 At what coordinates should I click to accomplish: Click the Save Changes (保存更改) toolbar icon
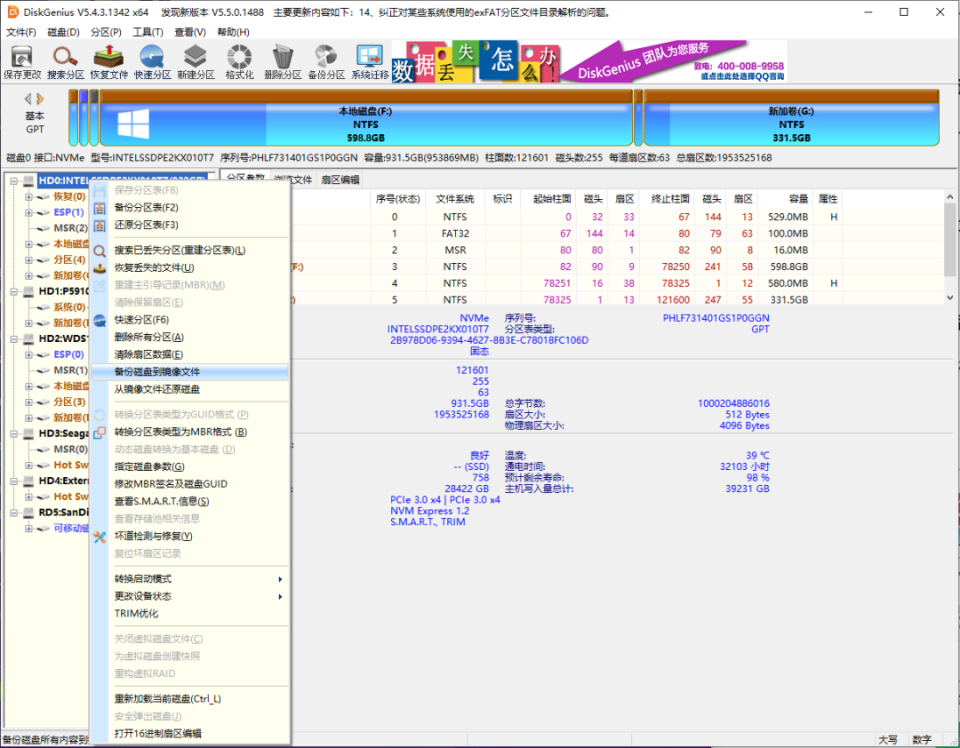22,62
